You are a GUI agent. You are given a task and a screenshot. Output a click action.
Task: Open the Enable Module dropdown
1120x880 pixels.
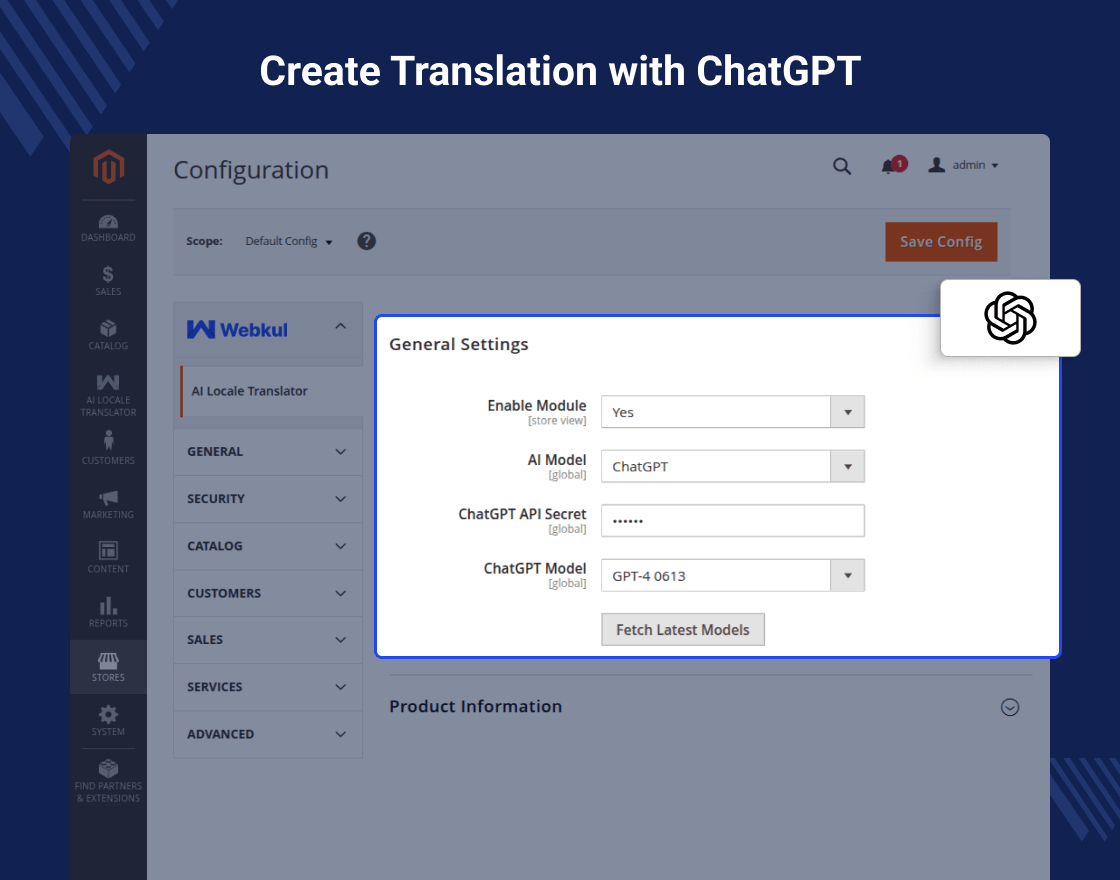pos(732,412)
